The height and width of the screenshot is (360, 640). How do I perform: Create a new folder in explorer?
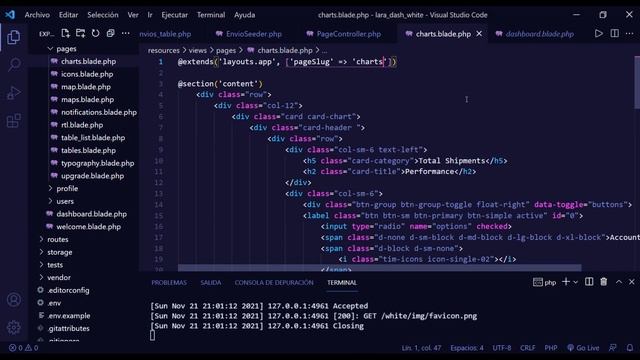coord(80,33)
